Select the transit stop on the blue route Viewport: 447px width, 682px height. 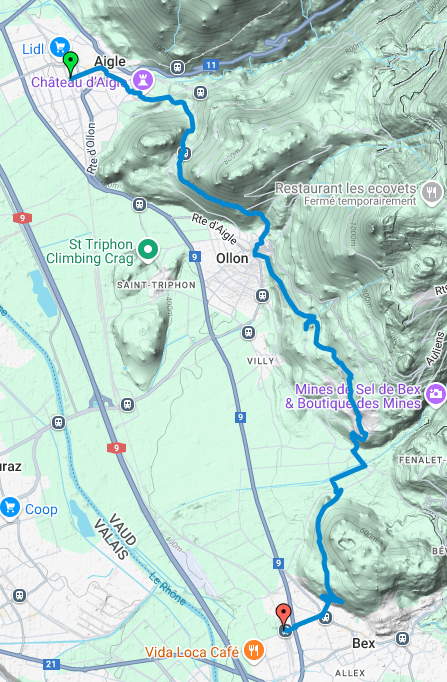coord(185,154)
